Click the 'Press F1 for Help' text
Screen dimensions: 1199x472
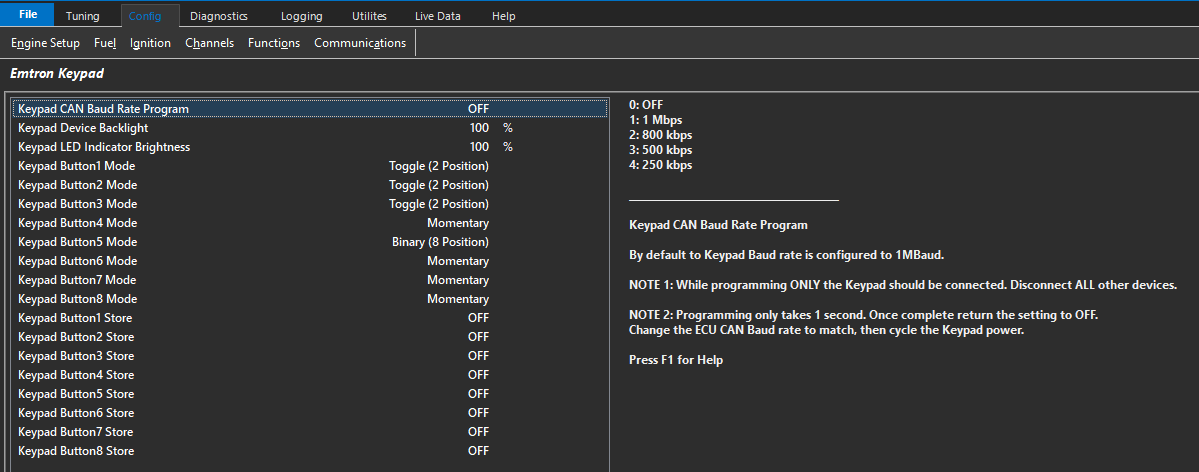pos(675,360)
